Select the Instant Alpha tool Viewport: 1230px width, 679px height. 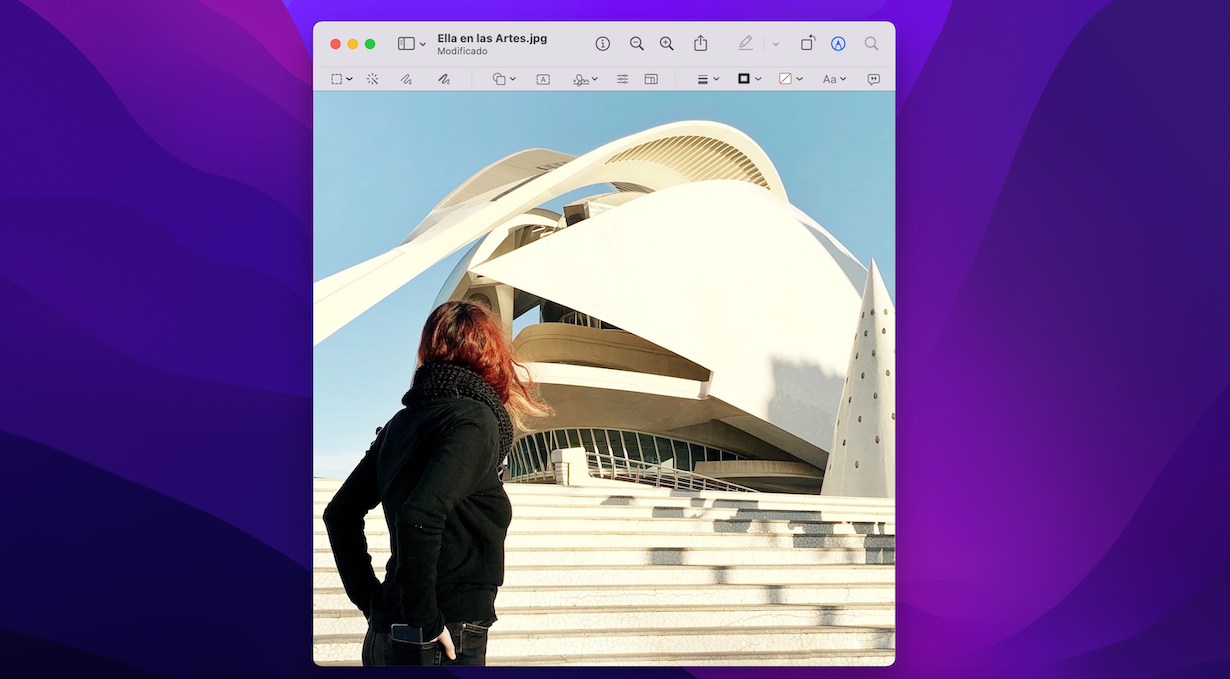pos(372,78)
